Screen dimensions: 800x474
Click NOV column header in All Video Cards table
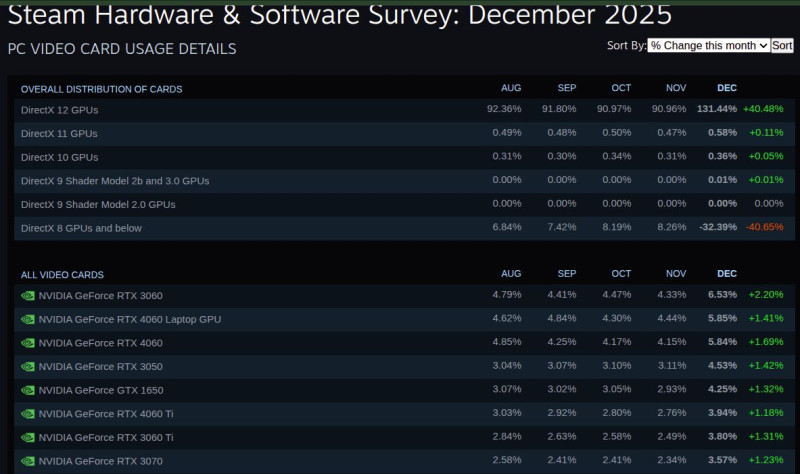coord(676,274)
